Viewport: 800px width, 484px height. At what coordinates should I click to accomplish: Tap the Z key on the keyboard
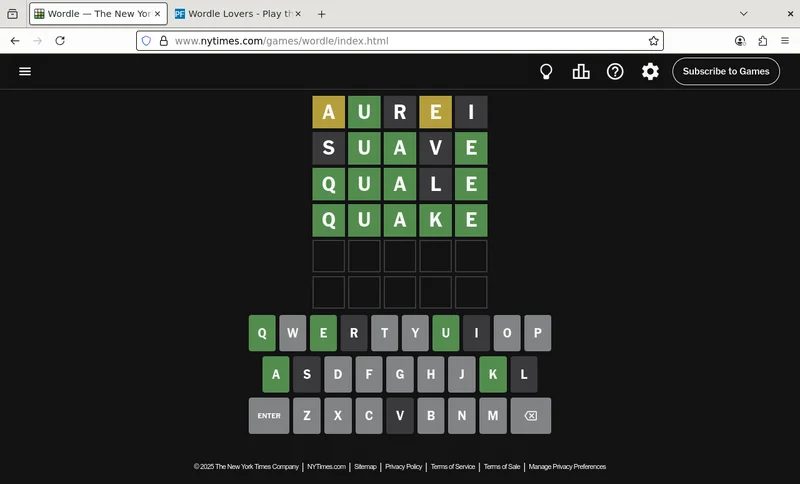(x=307, y=416)
